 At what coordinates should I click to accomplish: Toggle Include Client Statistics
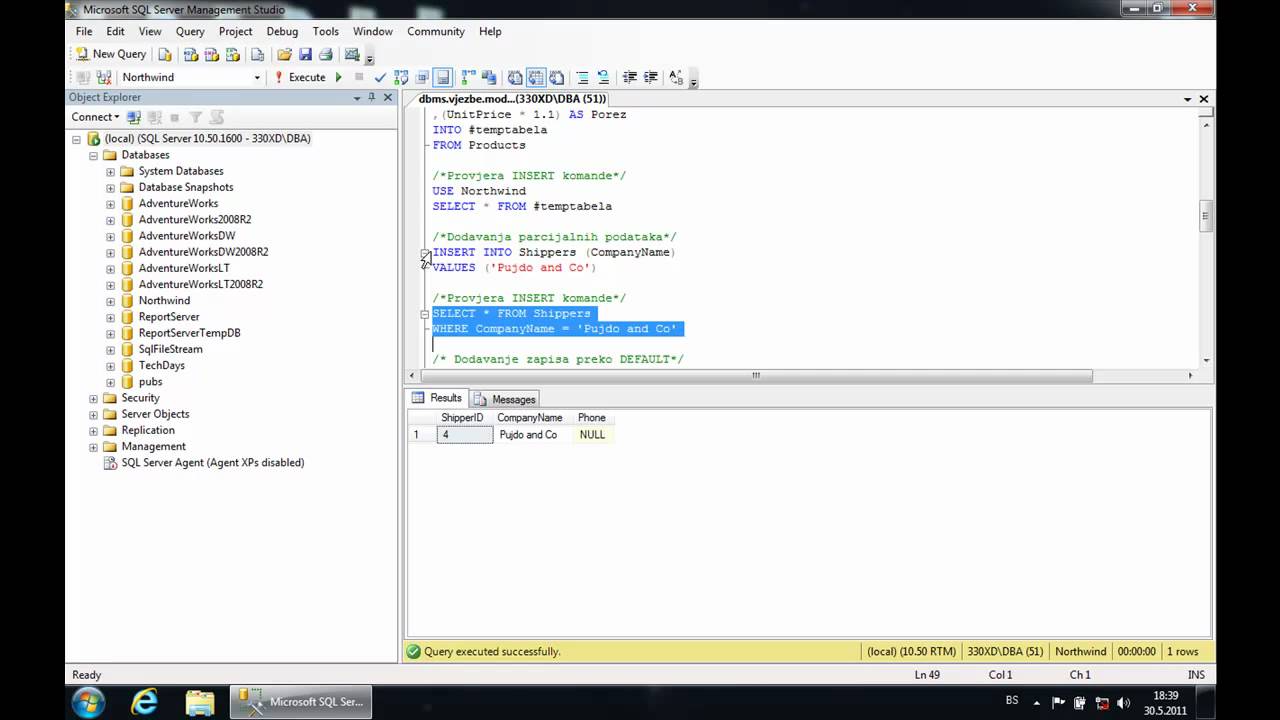coord(489,77)
